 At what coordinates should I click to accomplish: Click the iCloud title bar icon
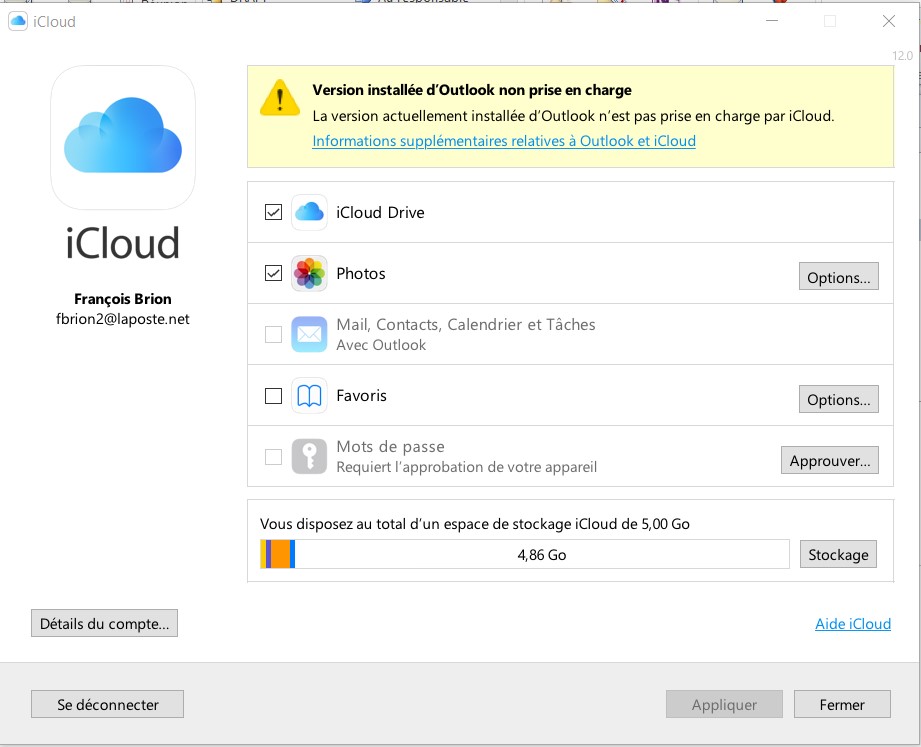pyautogui.click(x=18, y=21)
